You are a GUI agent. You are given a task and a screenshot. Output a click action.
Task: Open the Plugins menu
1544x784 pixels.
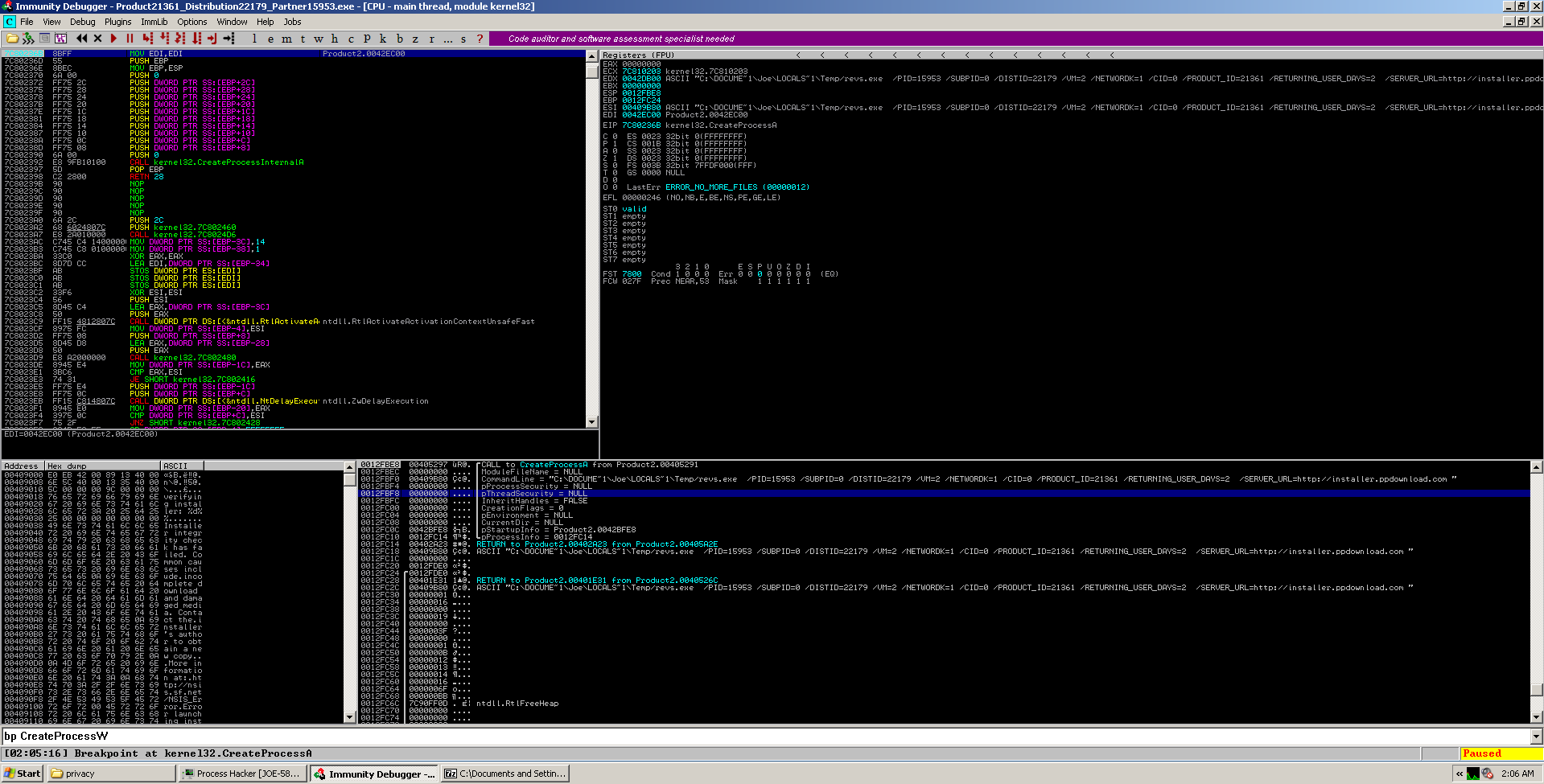pyautogui.click(x=117, y=22)
